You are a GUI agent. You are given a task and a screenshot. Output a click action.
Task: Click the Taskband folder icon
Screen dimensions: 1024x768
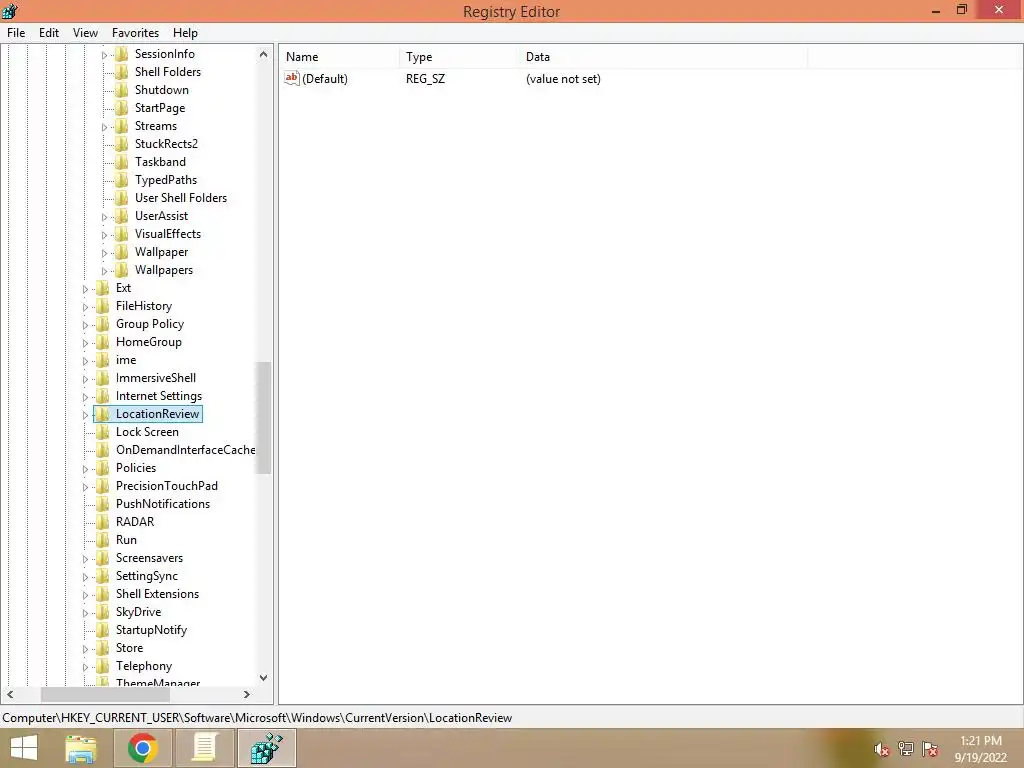(x=121, y=162)
